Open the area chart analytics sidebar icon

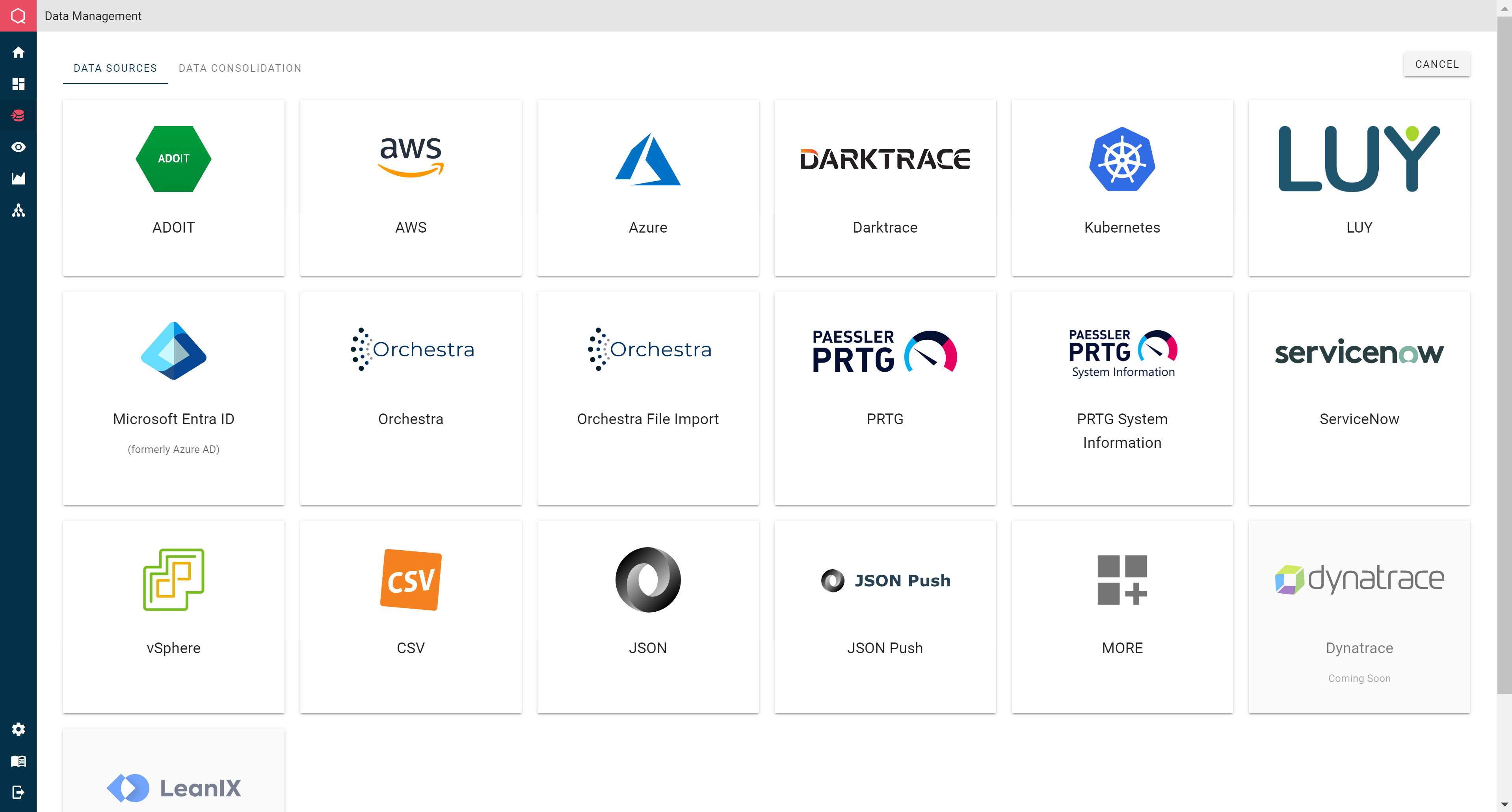[x=18, y=179]
